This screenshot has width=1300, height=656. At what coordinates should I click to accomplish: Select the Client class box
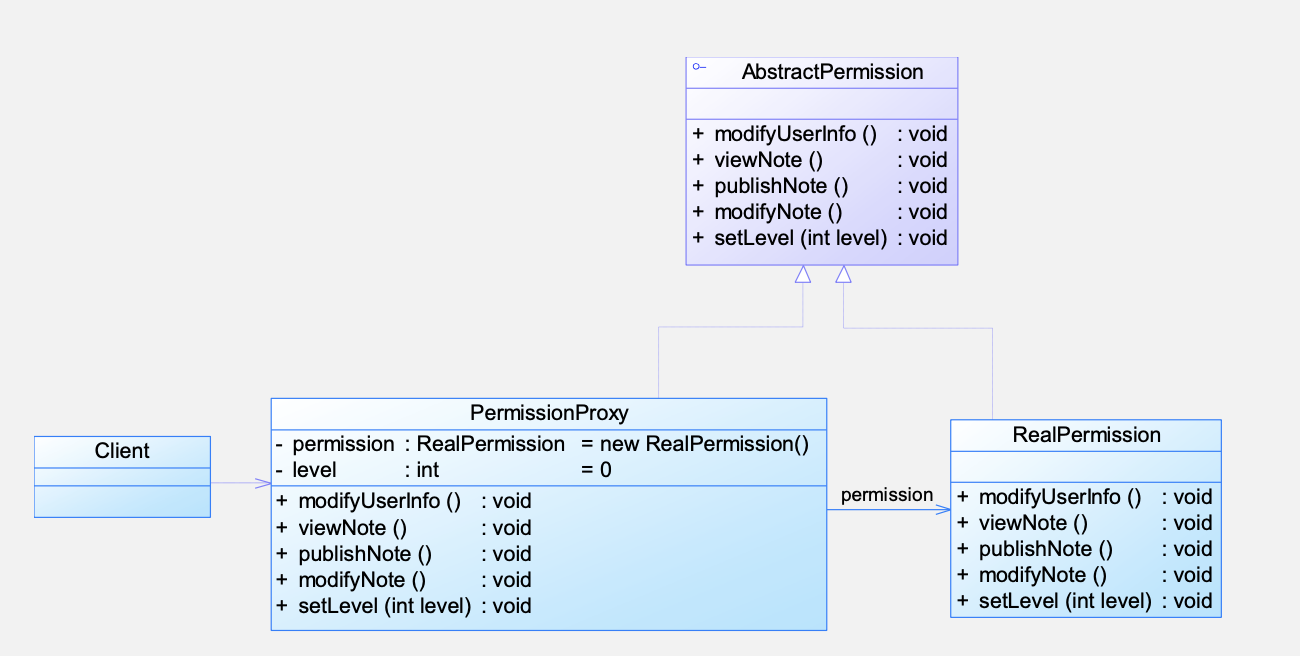(x=122, y=477)
